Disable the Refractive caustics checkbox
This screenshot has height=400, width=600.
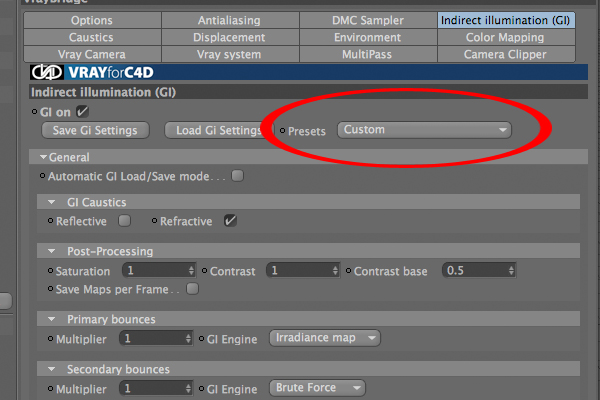[x=230, y=221]
